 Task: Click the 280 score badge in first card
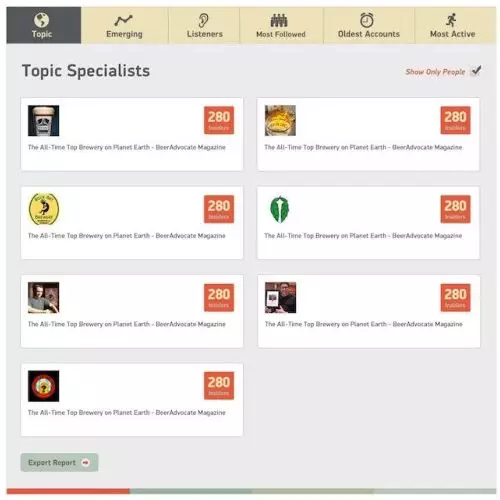219,120
